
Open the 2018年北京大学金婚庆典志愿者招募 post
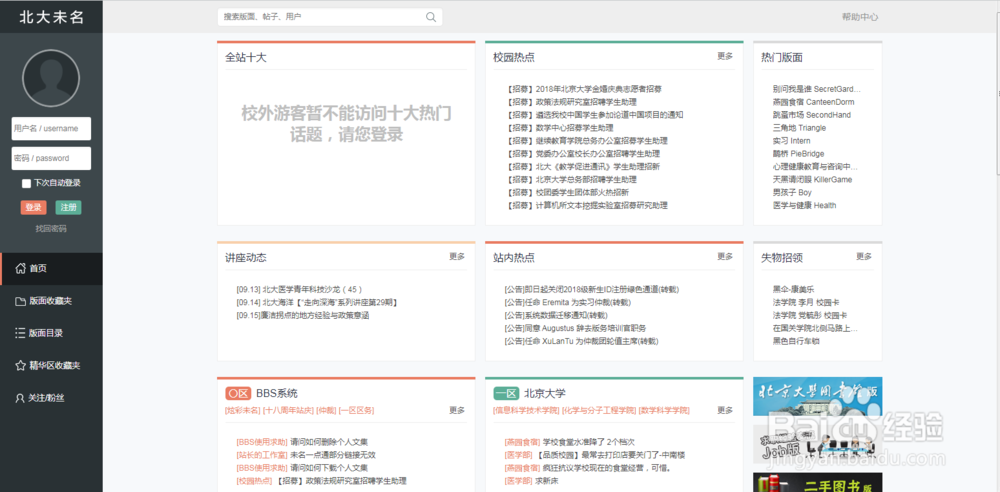pyautogui.click(x=584, y=89)
